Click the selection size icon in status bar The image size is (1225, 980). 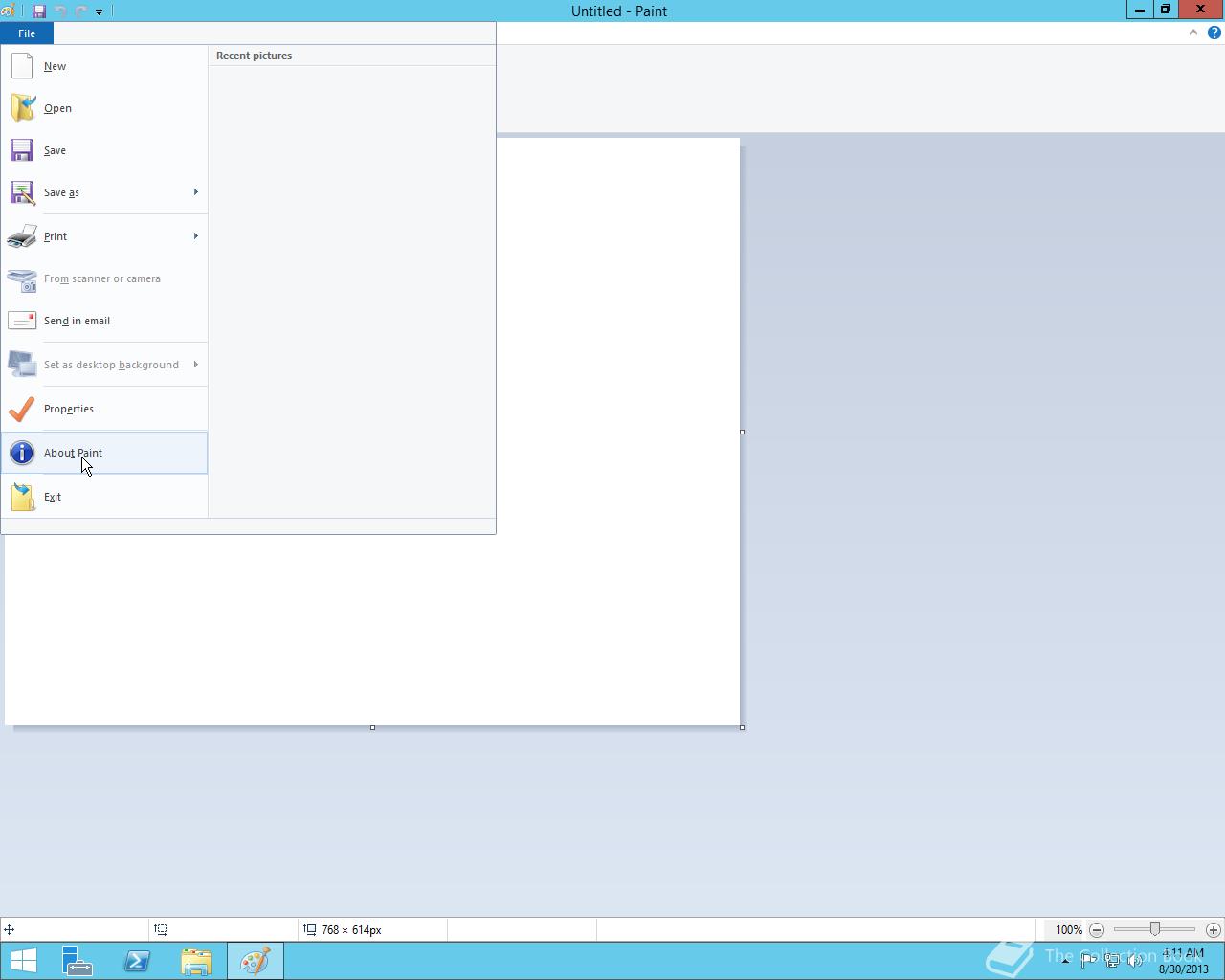click(x=161, y=929)
